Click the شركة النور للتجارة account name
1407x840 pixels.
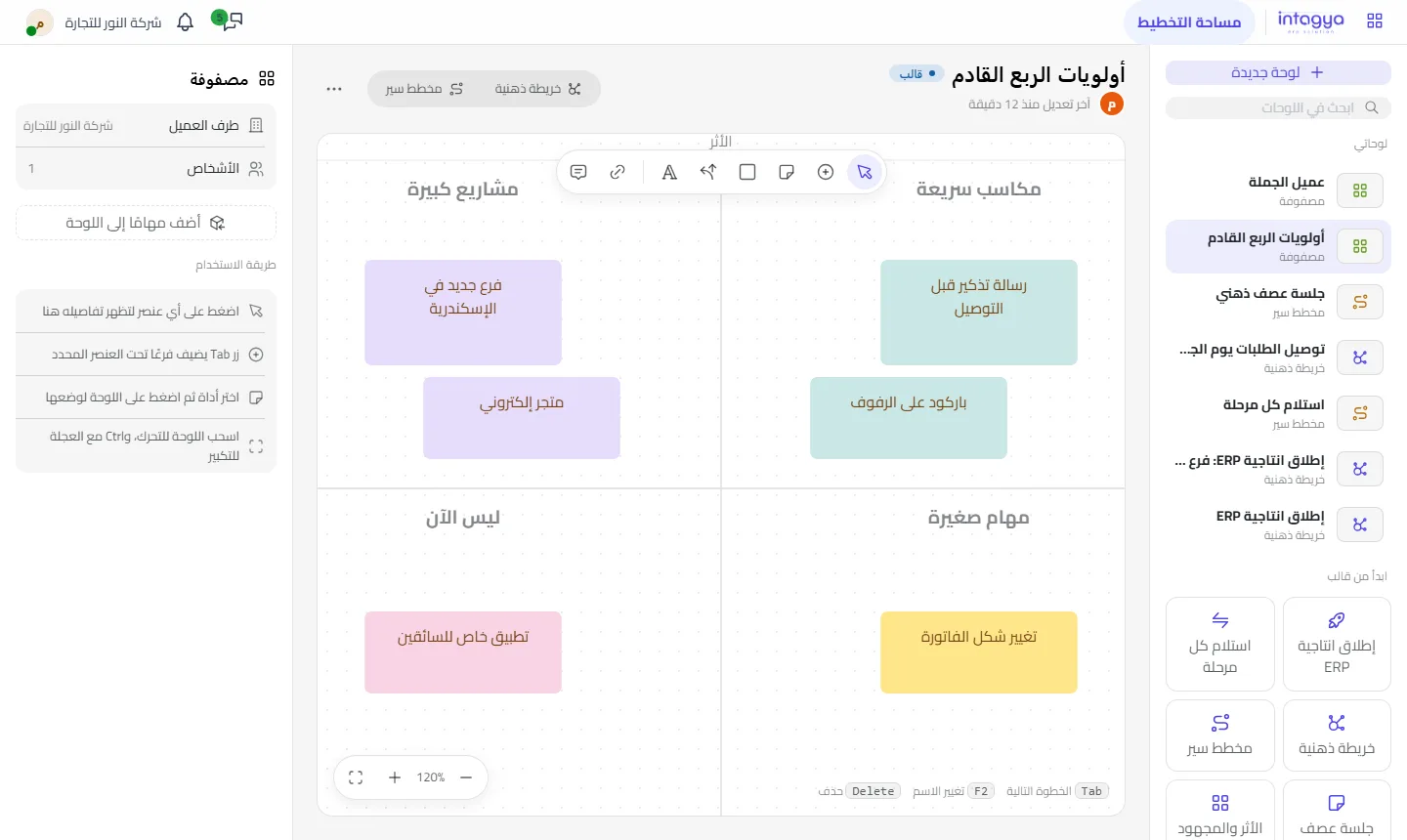click(x=113, y=22)
